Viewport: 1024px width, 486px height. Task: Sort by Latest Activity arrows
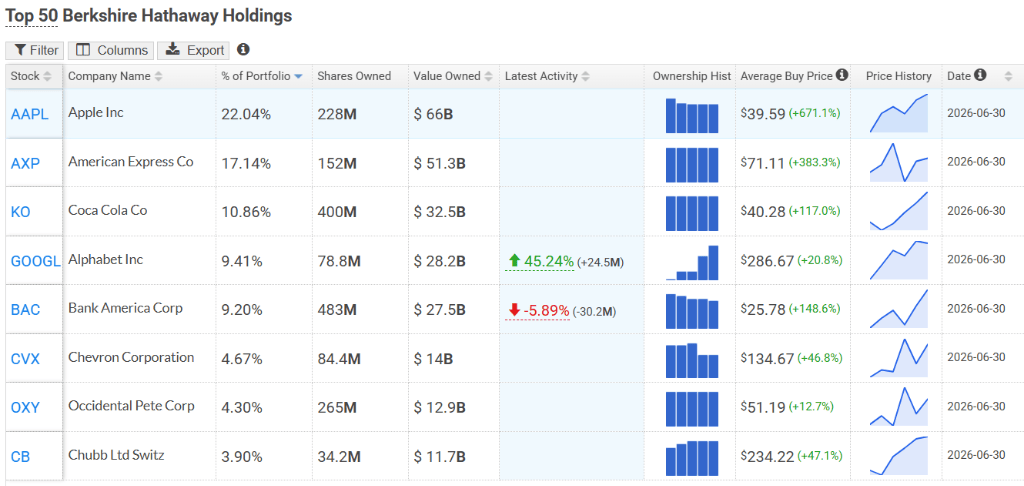point(586,76)
